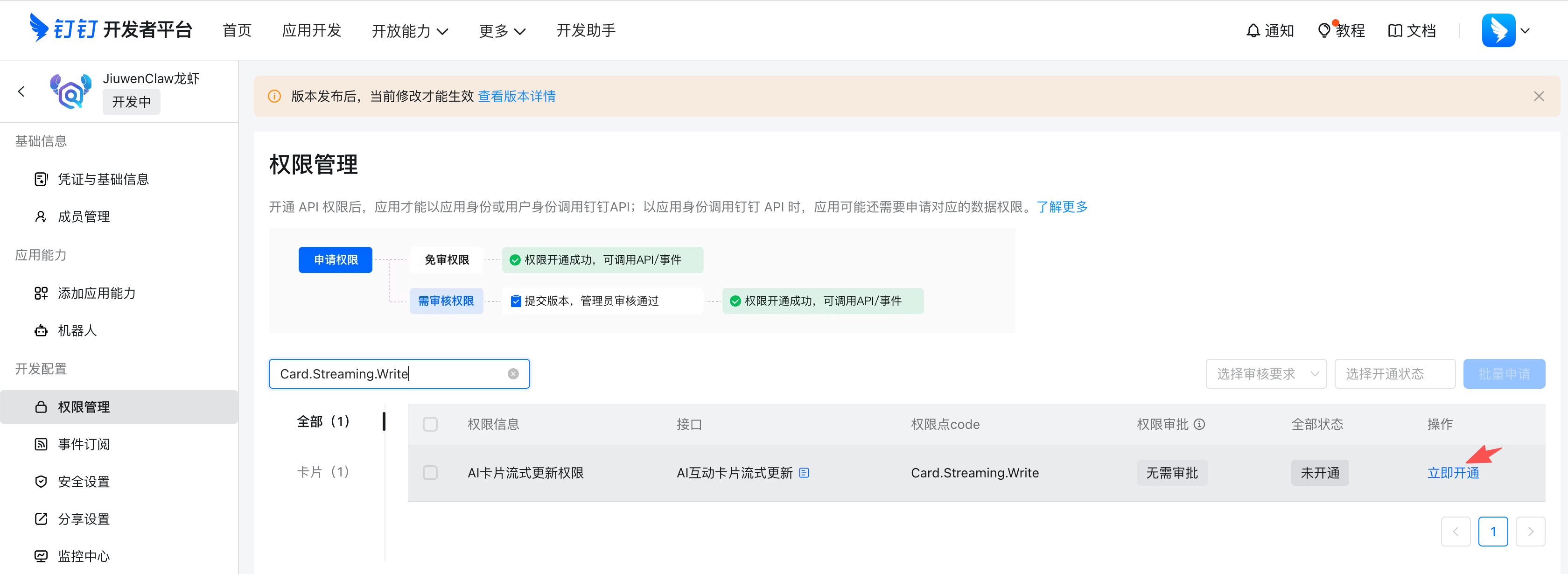Image resolution: width=1568 pixels, height=574 pixels.
Task: Open the notification bell icon
Action: tap(1253, 30)
